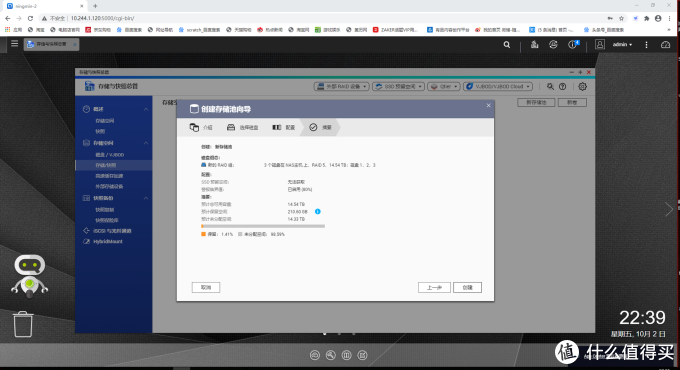680x370 pixels.
Task: Open 外部存储设备 in the sidebar
Action: pyautogui.click(x=109, y=187)
